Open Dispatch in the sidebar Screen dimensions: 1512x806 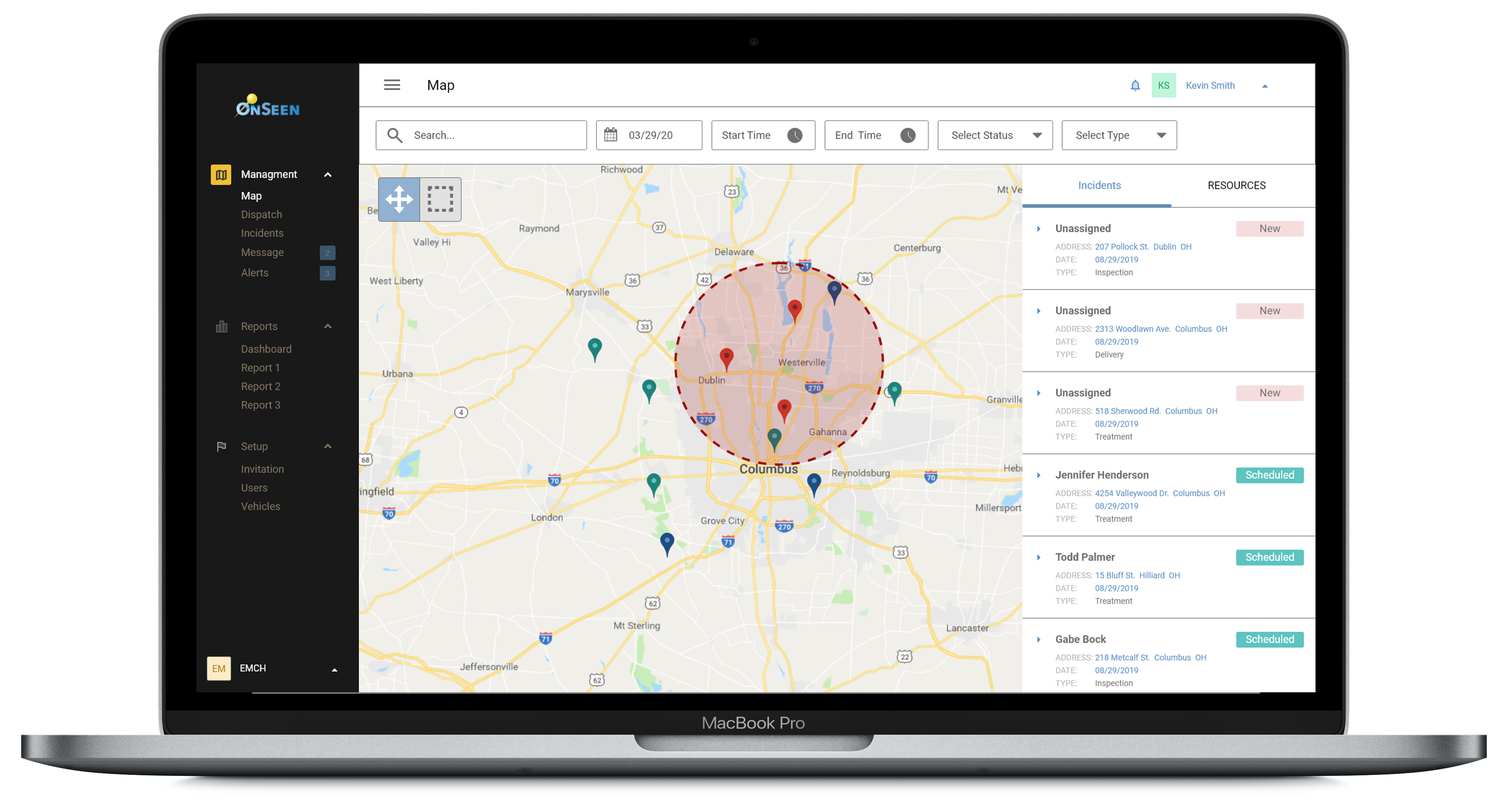point(261,215)
